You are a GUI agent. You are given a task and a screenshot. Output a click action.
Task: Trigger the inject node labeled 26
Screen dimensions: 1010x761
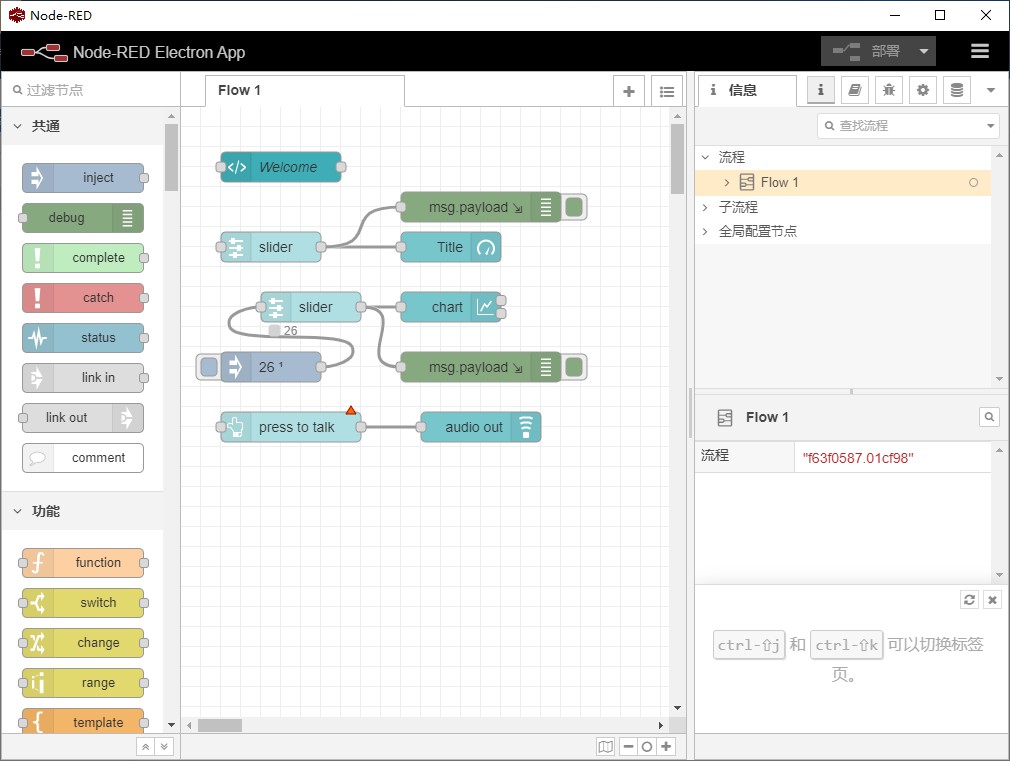(208, 367)
